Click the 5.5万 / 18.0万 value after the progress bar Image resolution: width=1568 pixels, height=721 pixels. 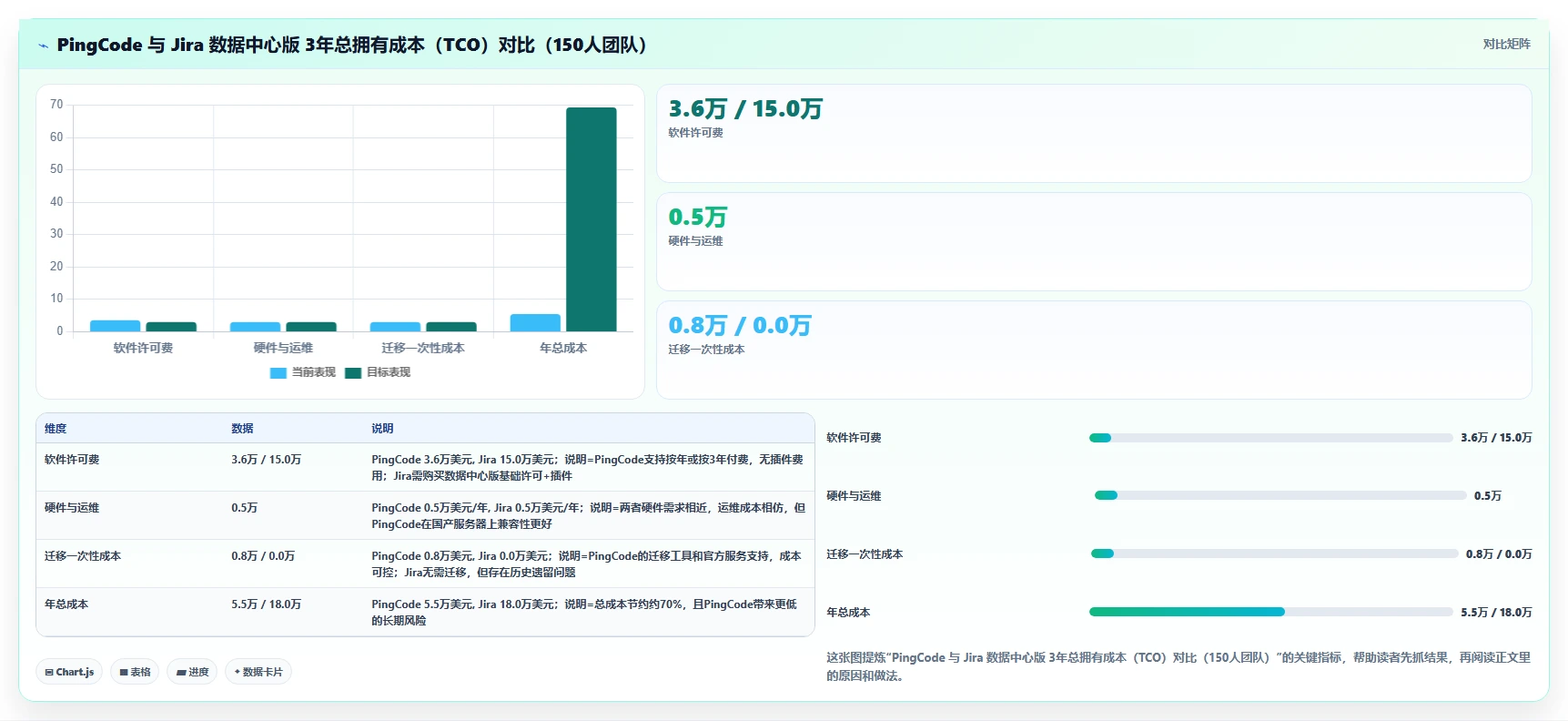pos(1496,613)
